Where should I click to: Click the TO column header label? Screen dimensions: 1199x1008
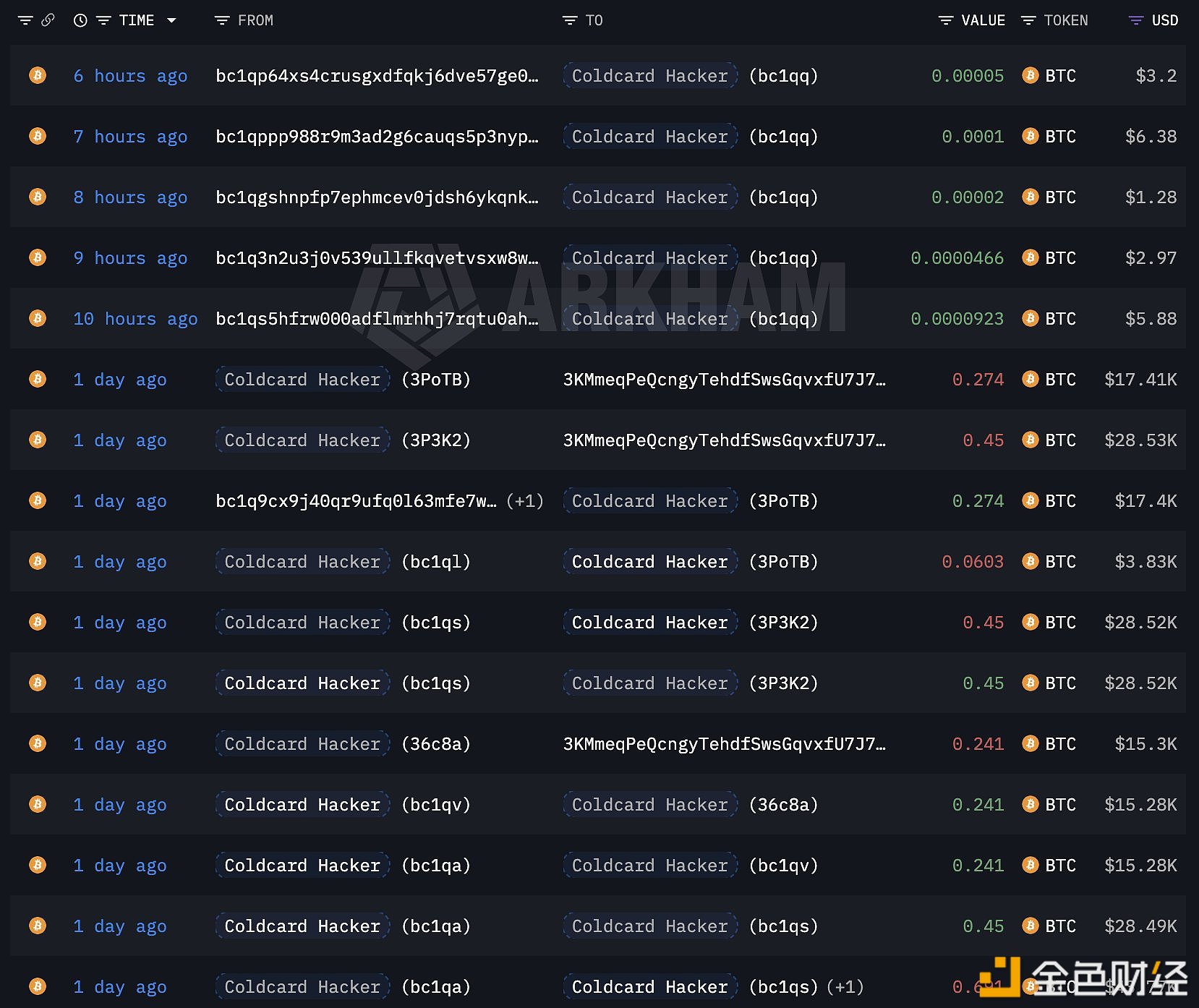point(594,20)
